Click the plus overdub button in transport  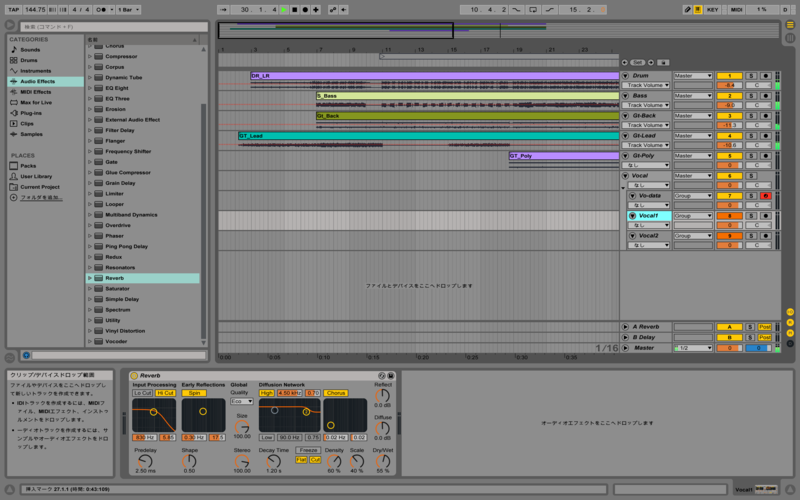click(x=316, y=10)
